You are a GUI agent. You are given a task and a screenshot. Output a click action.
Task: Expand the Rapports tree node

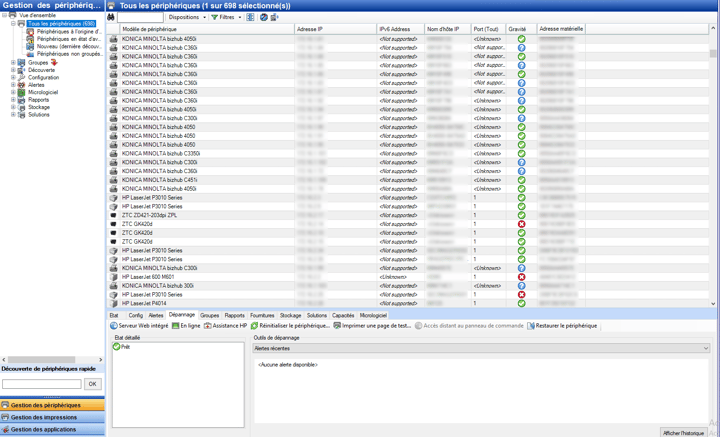[x=13, y=100]
